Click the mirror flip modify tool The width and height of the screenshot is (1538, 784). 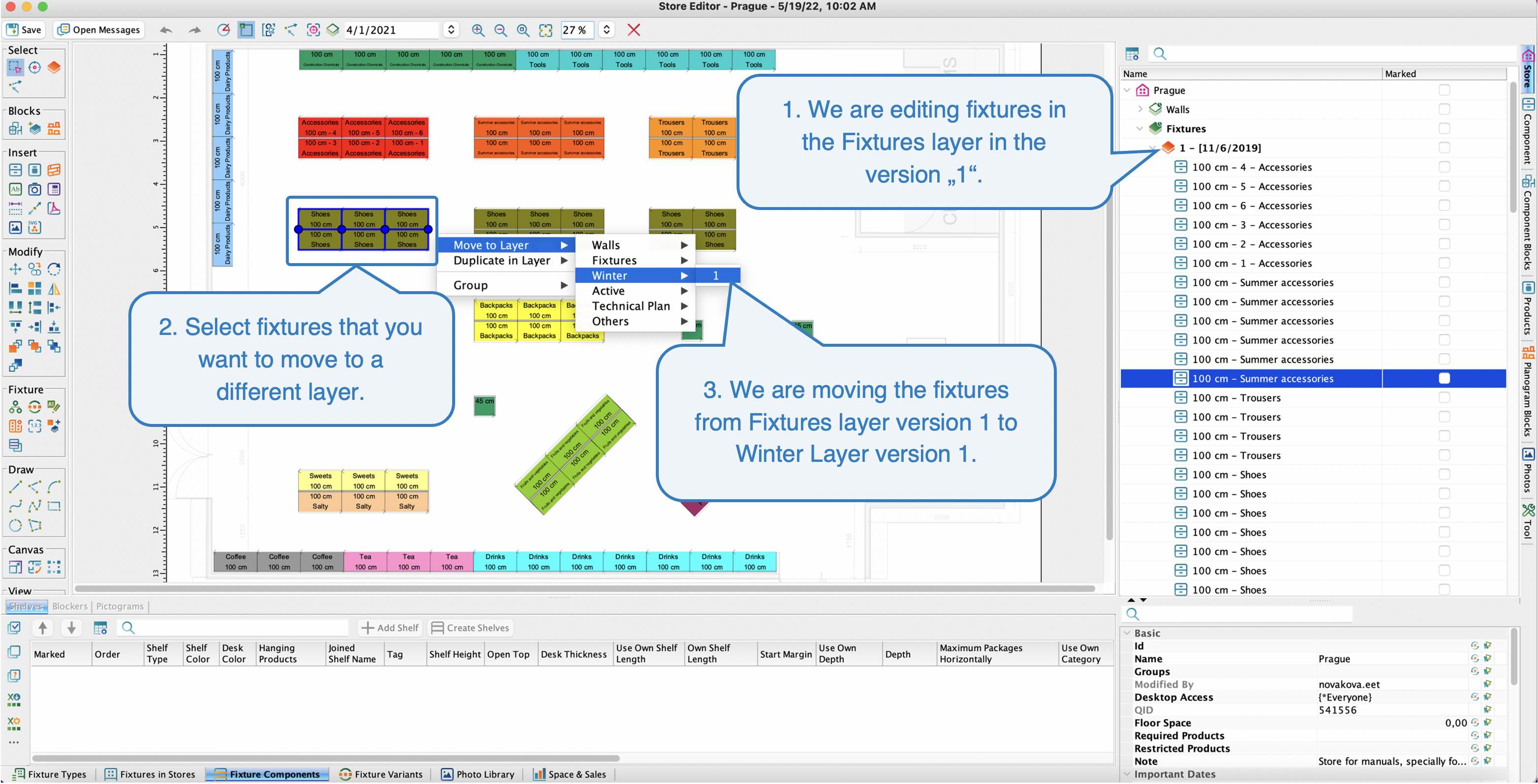[x=54, y=289]
